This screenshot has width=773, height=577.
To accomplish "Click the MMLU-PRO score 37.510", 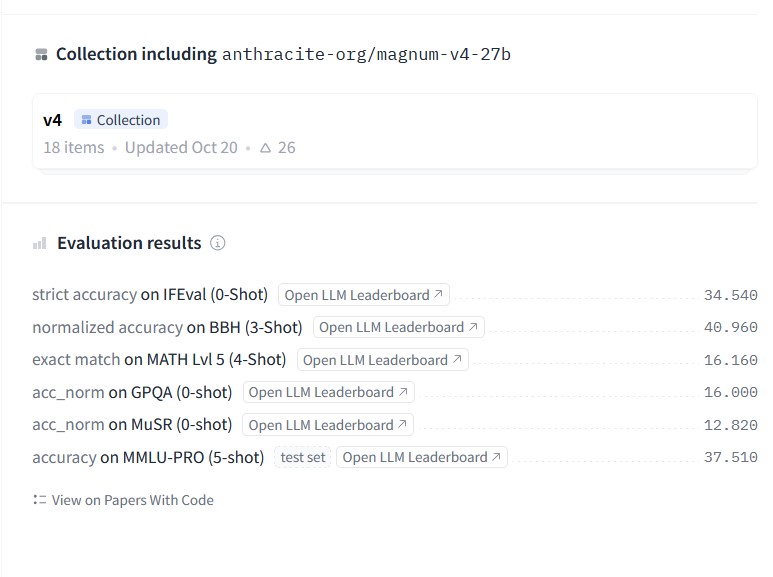I will [x=731, y=457].
